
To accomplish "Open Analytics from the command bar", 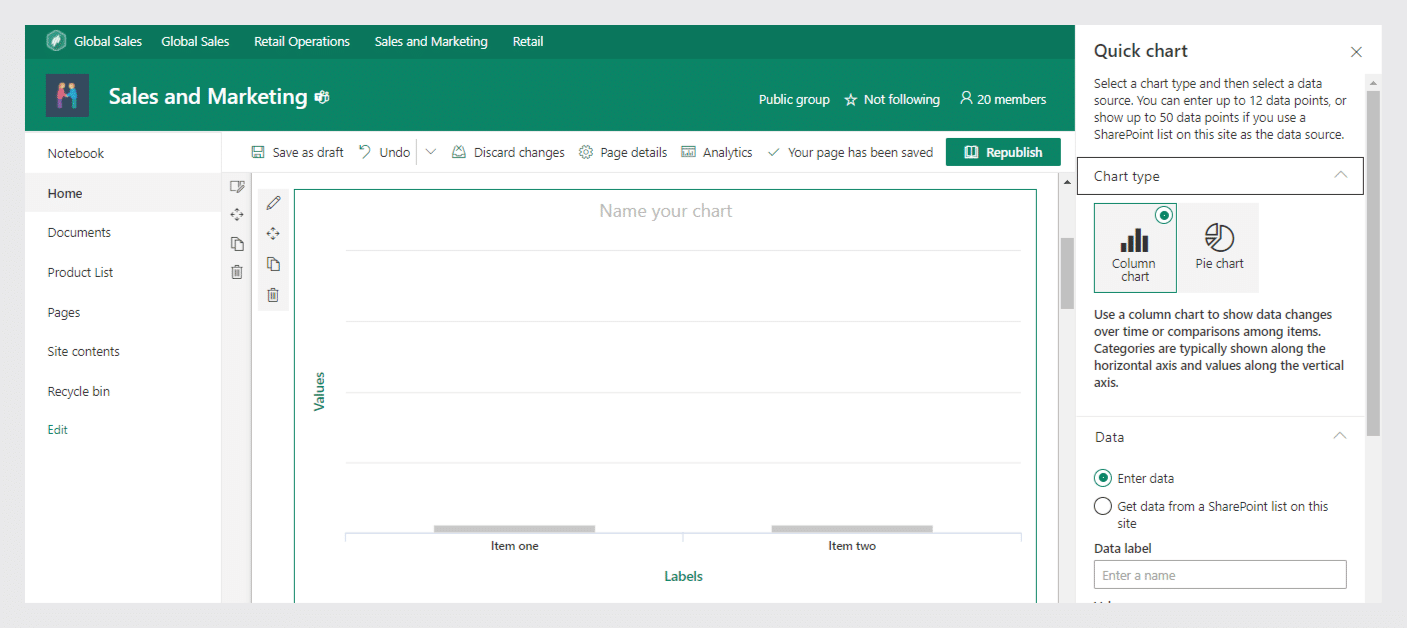I will [x=717, y=152].
